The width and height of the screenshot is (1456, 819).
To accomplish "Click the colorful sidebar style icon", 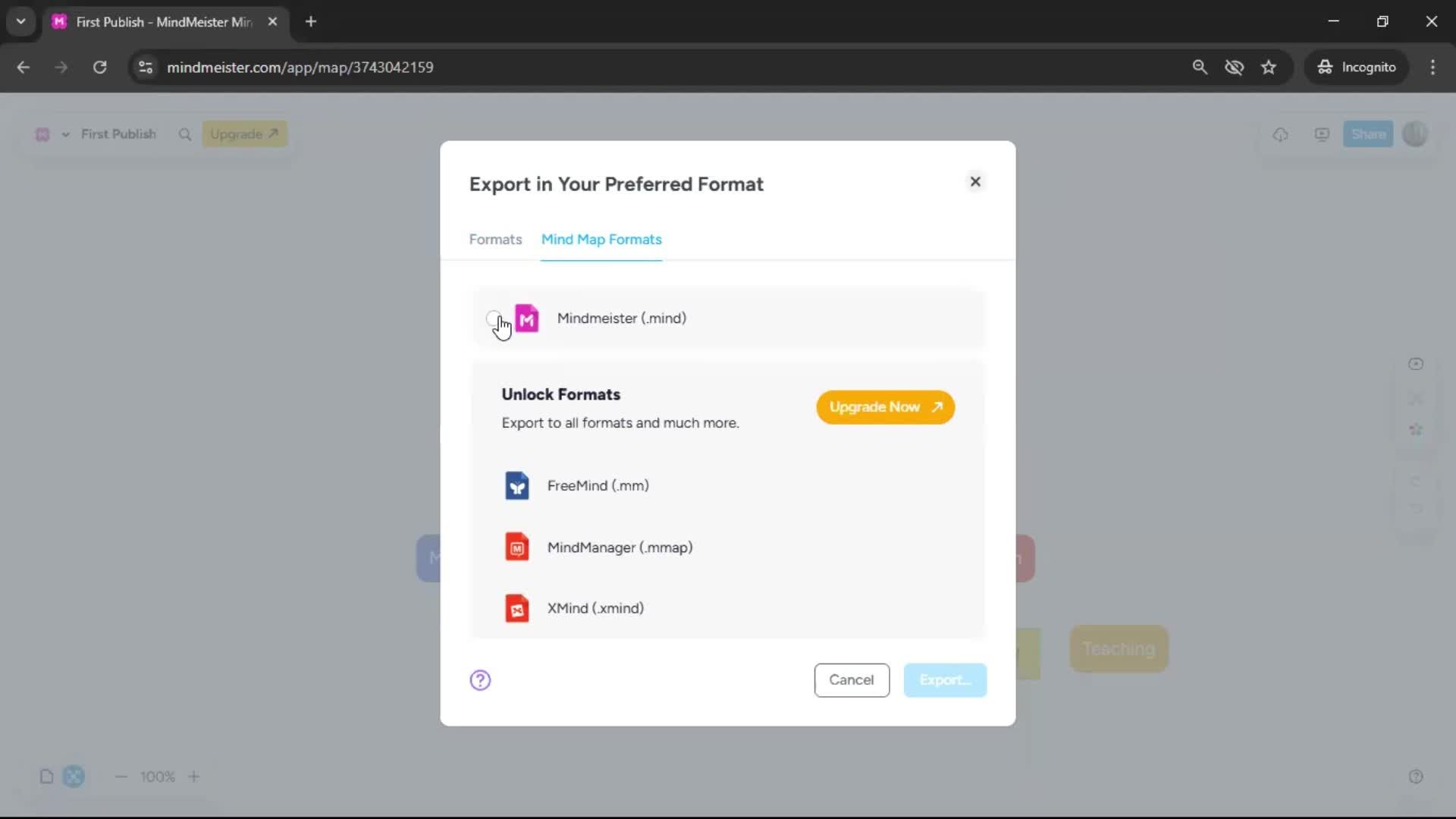I will 1416,429.
